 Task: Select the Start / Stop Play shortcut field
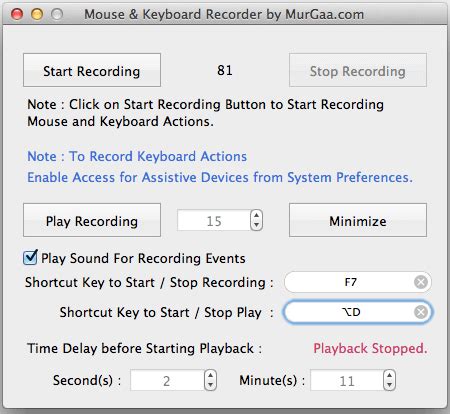coord(358,312)
